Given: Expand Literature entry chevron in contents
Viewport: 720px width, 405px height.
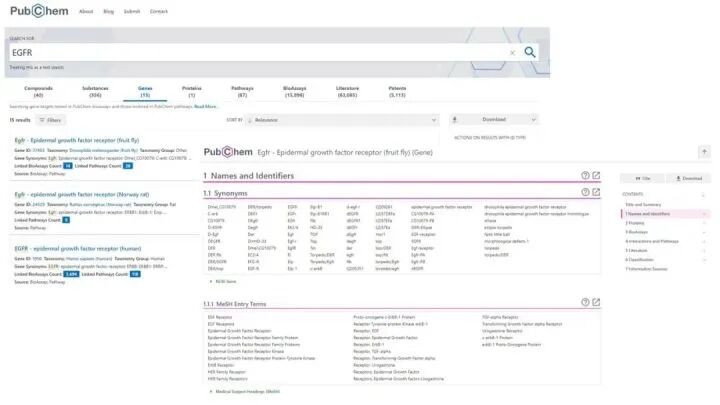Looking at the screenshot, I should (704, 251).
